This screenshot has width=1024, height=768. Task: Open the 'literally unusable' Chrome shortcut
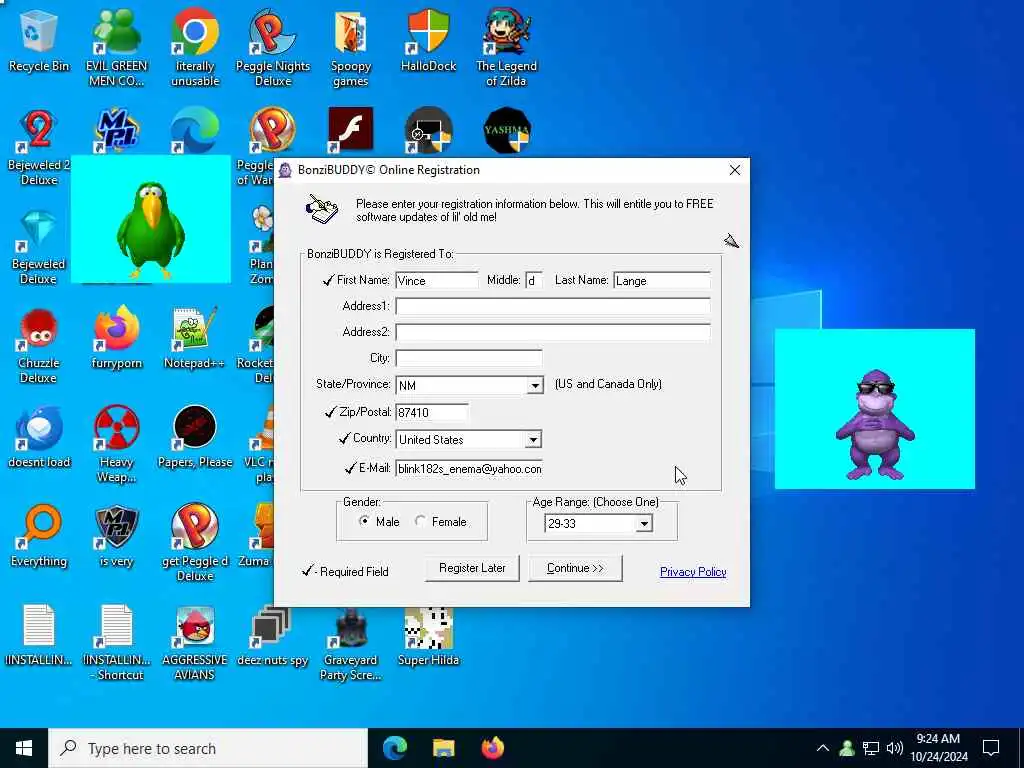[x=195, y=47]
